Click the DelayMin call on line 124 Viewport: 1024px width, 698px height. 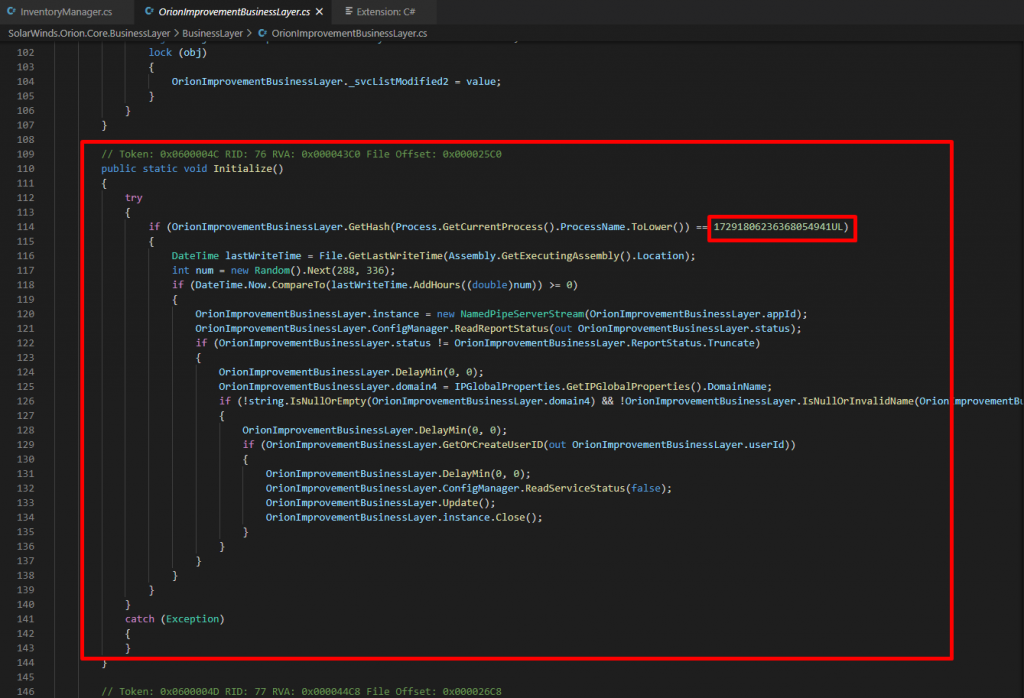419,372
